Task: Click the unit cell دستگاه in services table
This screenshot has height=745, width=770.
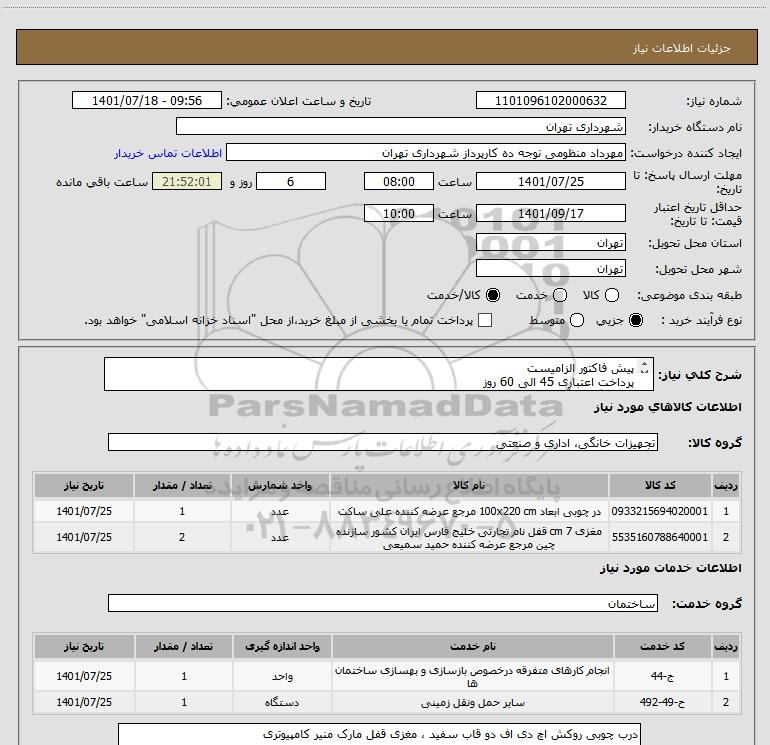Action: point(282,703)
